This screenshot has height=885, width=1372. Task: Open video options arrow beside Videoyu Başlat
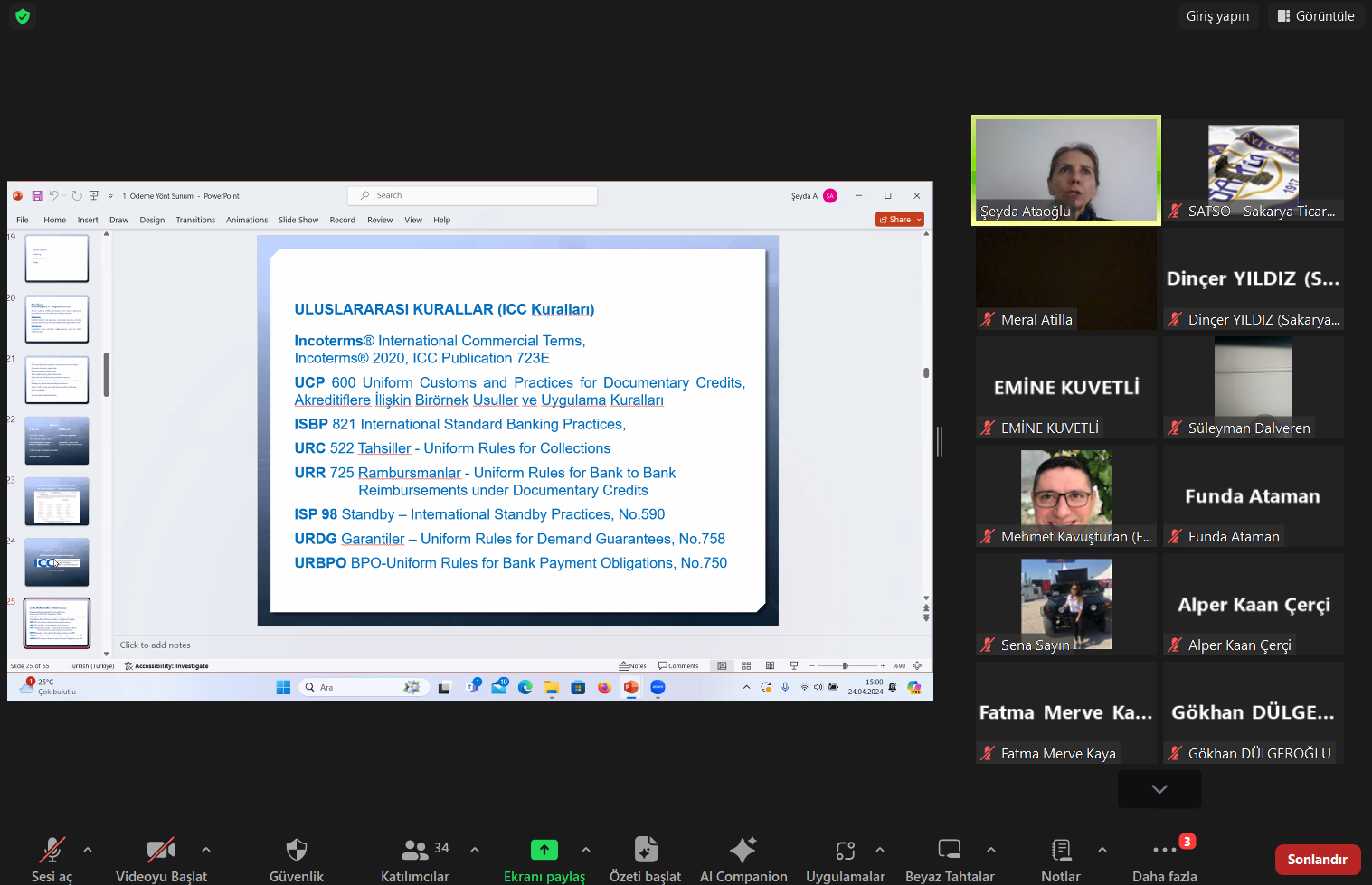[206, 850]
